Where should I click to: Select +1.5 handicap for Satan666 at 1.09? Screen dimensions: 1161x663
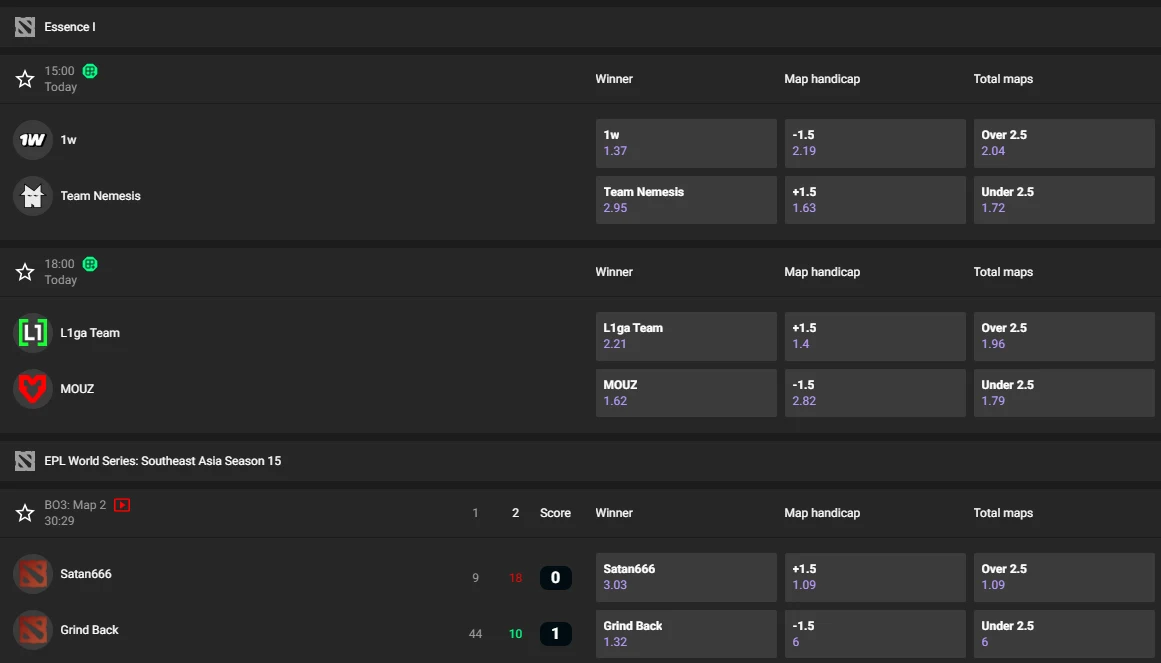pyautogui.click(x=875, y=577)
